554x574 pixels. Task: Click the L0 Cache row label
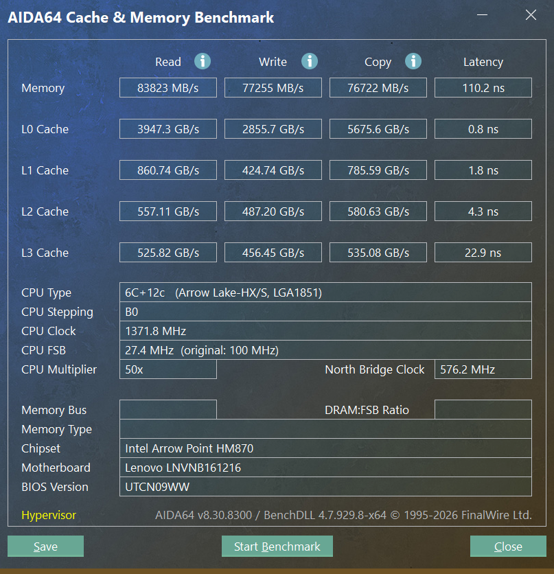coord(45,129)
